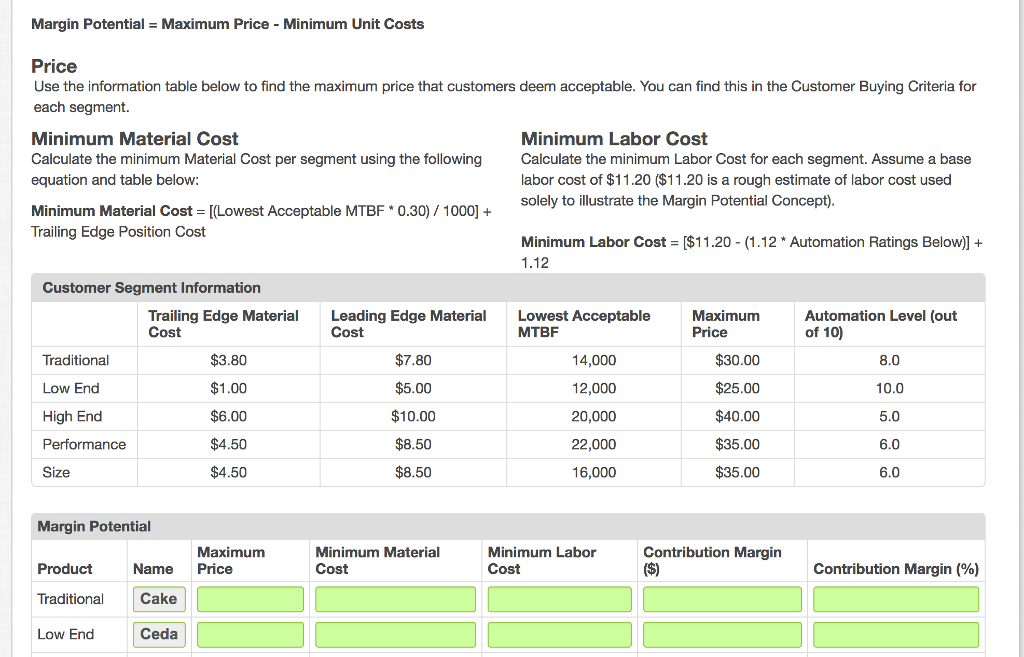Click the Minimum Labor Cost field for Ceda
The width and height of the screenshot is (1024, 657).
point(559,634)
